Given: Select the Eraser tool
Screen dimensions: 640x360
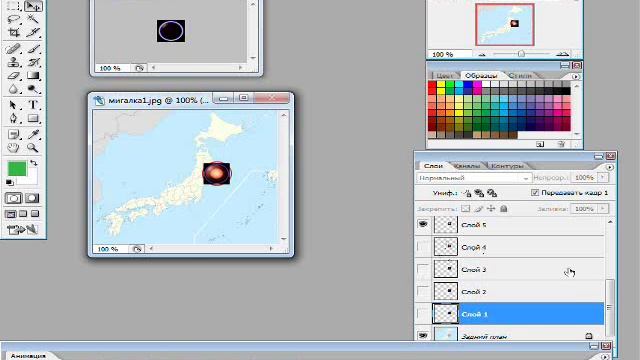Looking at the screenshot, I should [13, 76].
